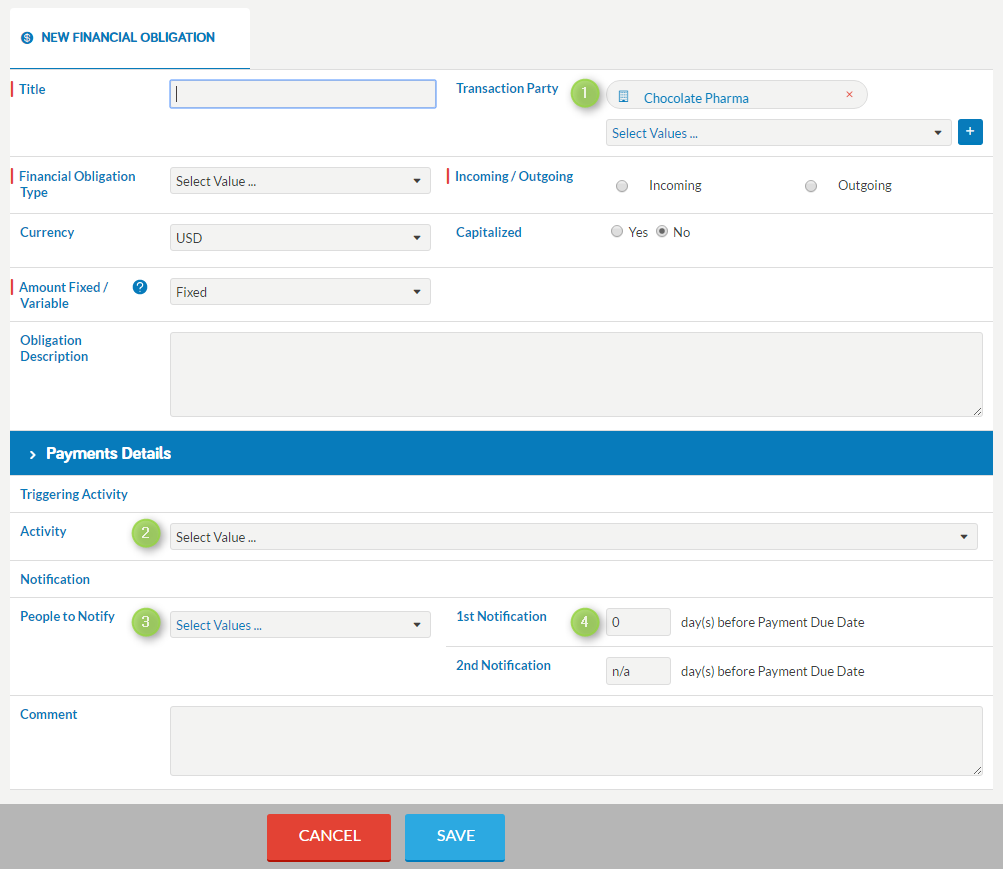Open the Currency dropdown showing USD
This screenshot has width=1003, height=869.
[x=300, y=238]
